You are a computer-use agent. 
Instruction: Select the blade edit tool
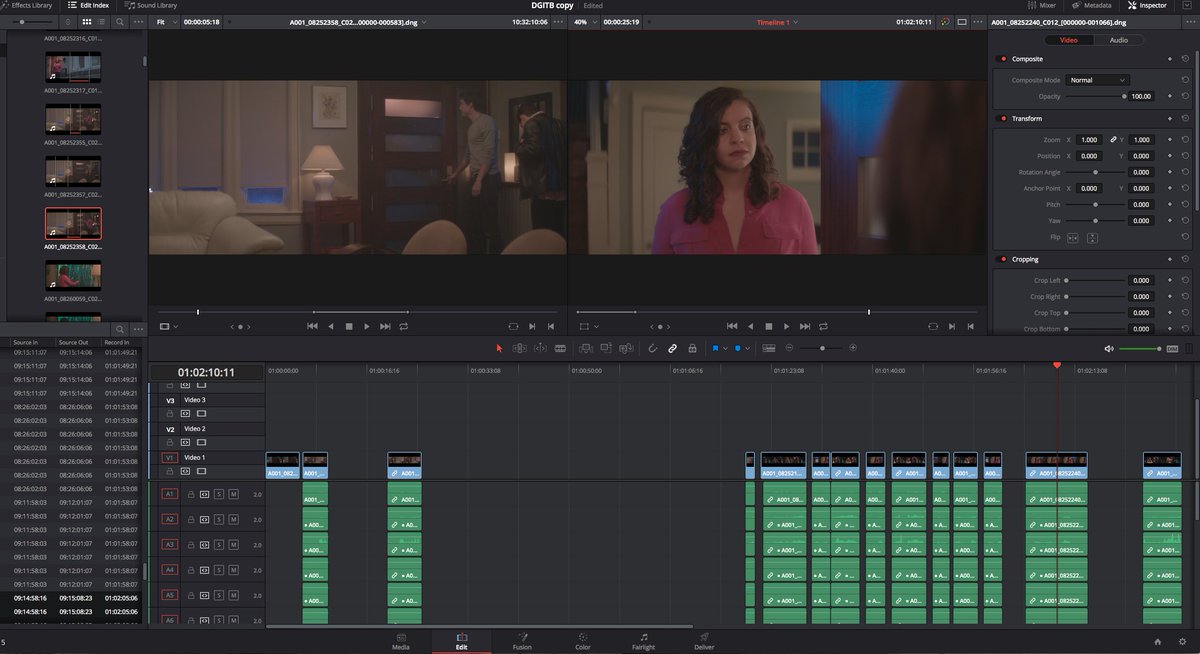click(560, 348)
